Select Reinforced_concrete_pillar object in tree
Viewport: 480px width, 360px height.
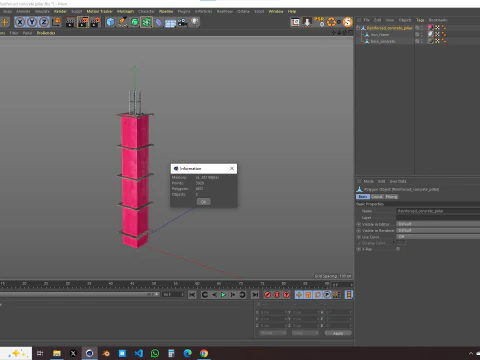point(389,28)
